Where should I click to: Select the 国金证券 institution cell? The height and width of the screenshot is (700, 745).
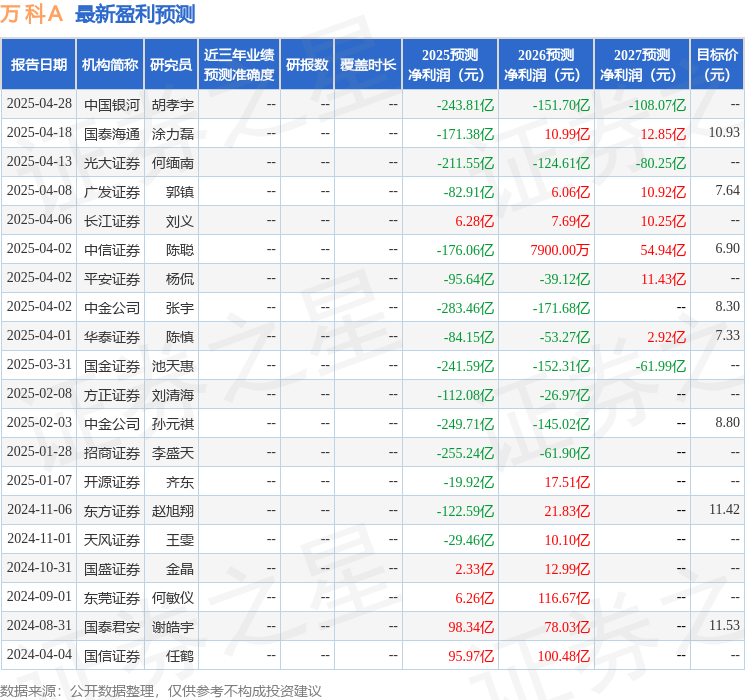(112, 365)
